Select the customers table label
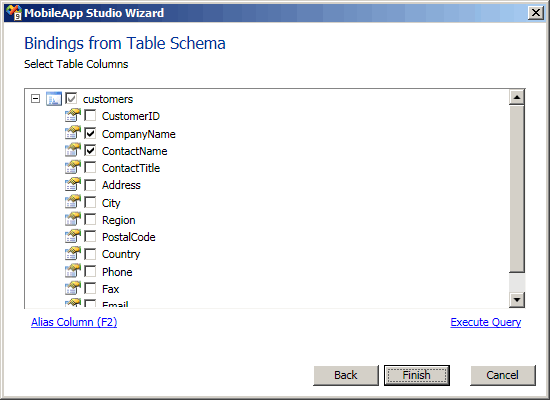The width and height of the screenshot is (550, 400). 108,99
